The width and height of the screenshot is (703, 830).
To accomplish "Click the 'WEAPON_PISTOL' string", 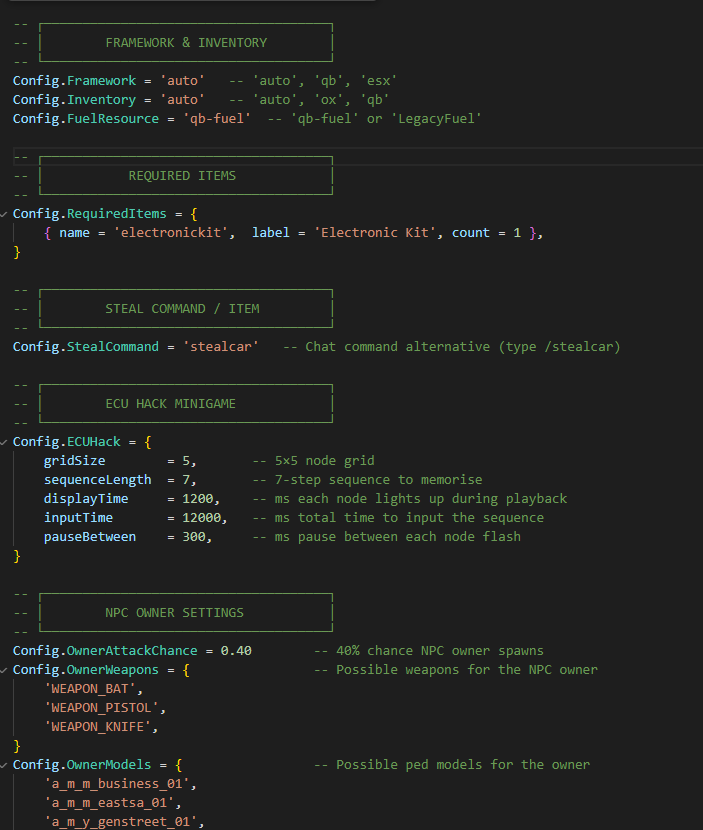I will point(101,708).
